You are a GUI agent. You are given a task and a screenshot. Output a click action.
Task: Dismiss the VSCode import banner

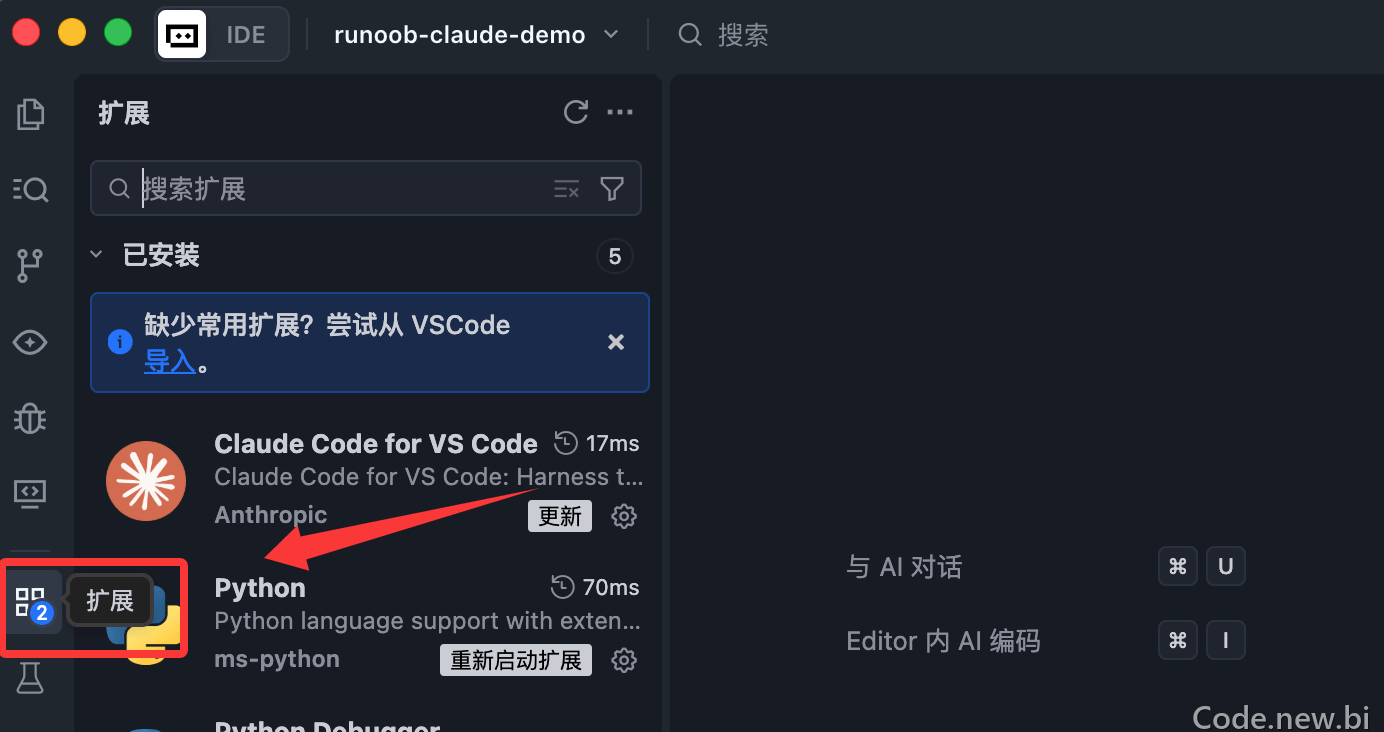click(616, 342)
